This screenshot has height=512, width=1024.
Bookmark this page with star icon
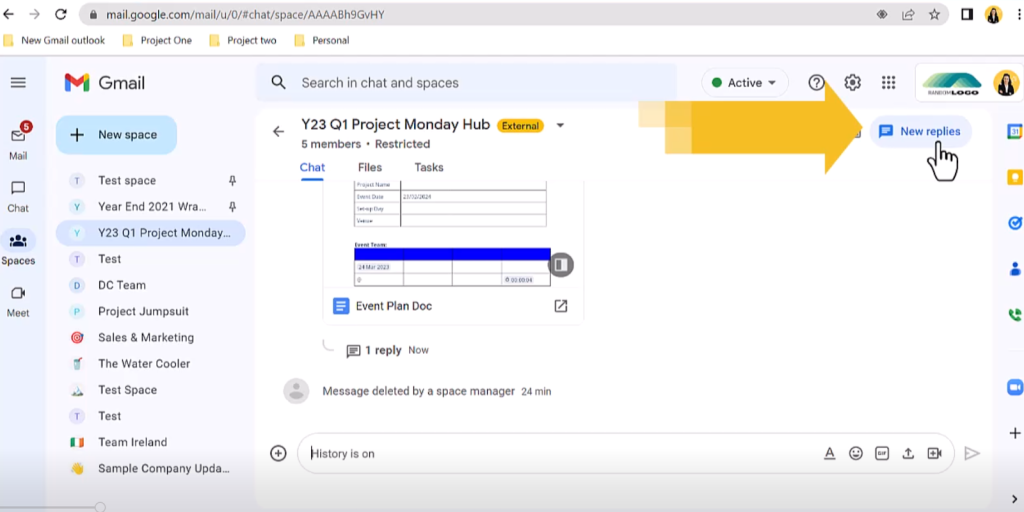tap(935, 14)
